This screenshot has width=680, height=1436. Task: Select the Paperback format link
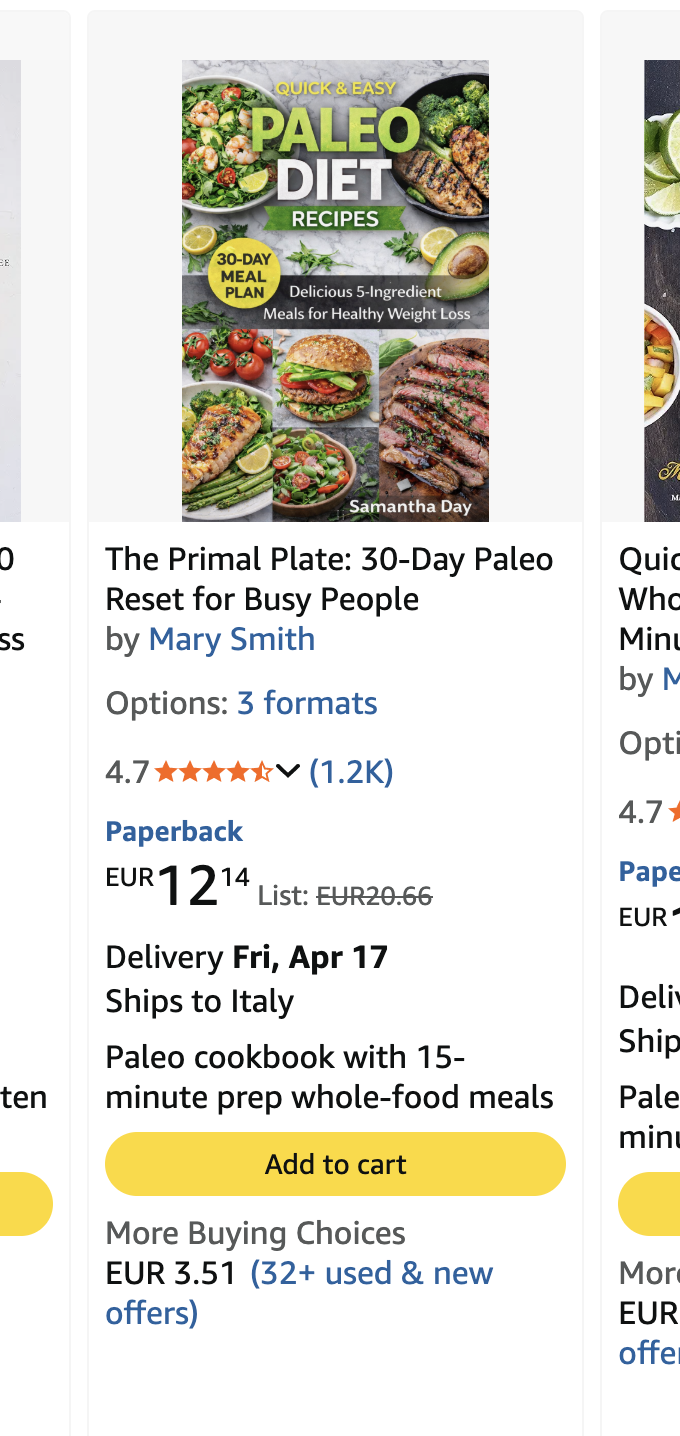point(174,831)
